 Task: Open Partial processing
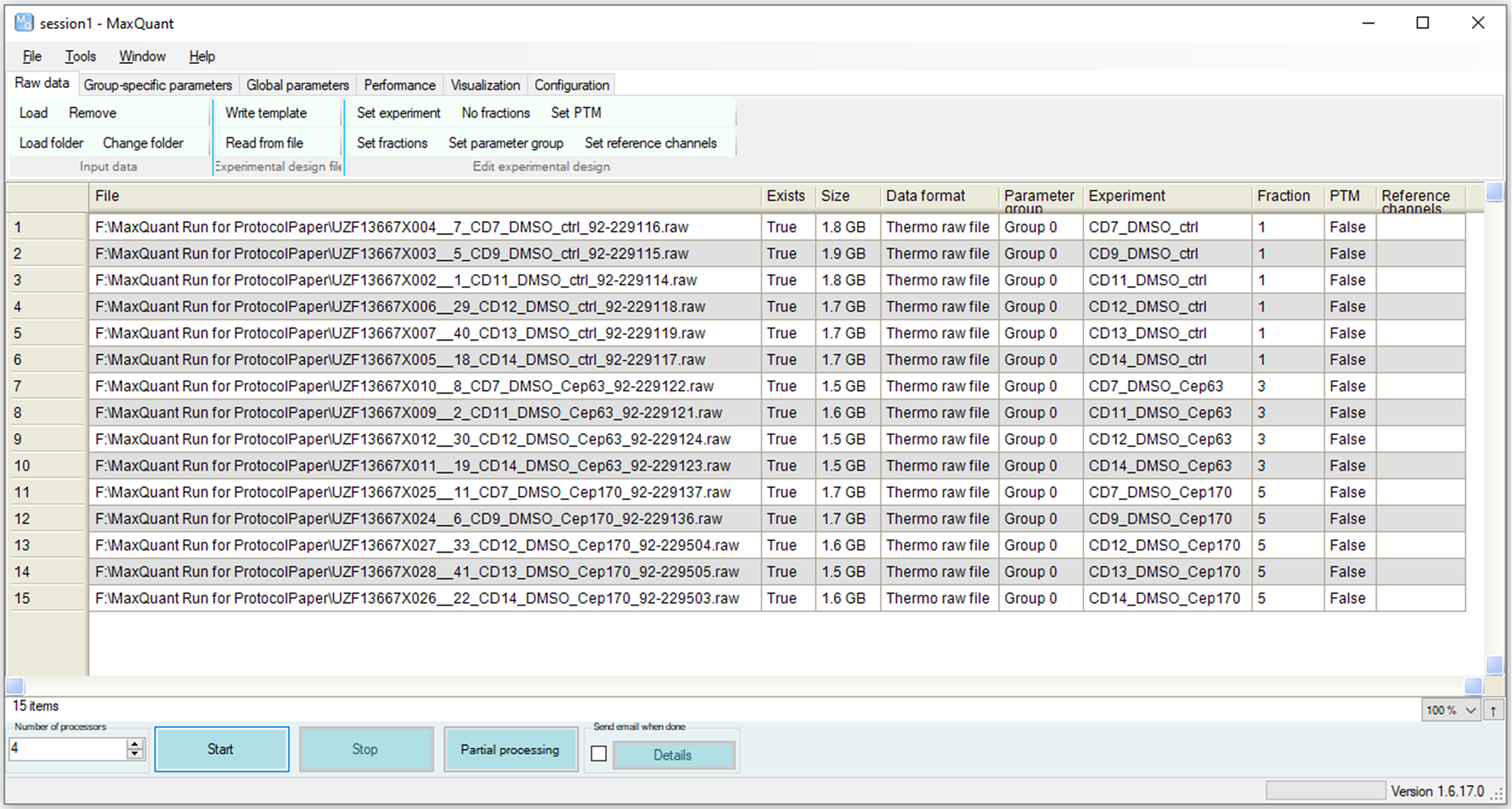point(511,749)
